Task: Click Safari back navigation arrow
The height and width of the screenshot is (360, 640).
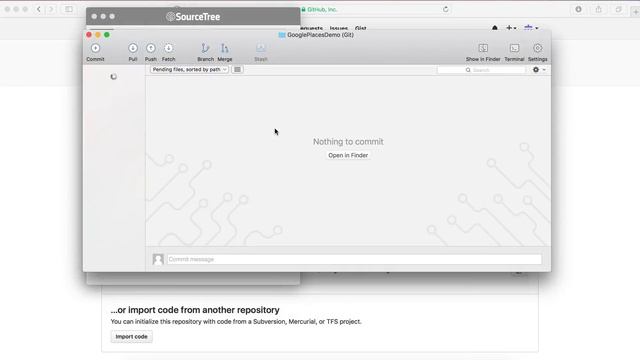Action: (38, 9)
